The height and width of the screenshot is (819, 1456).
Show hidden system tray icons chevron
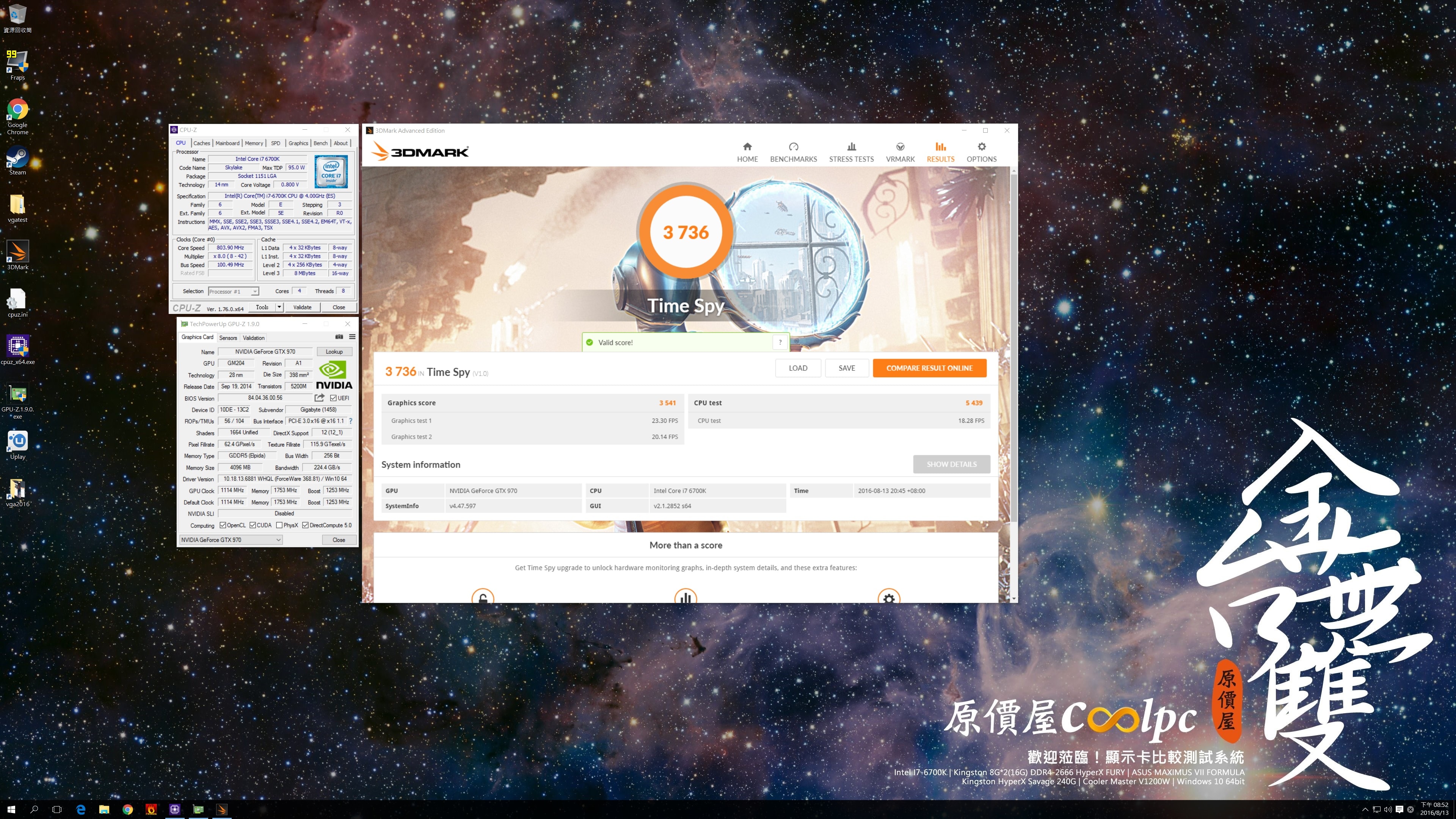(x=1365, y=810)
